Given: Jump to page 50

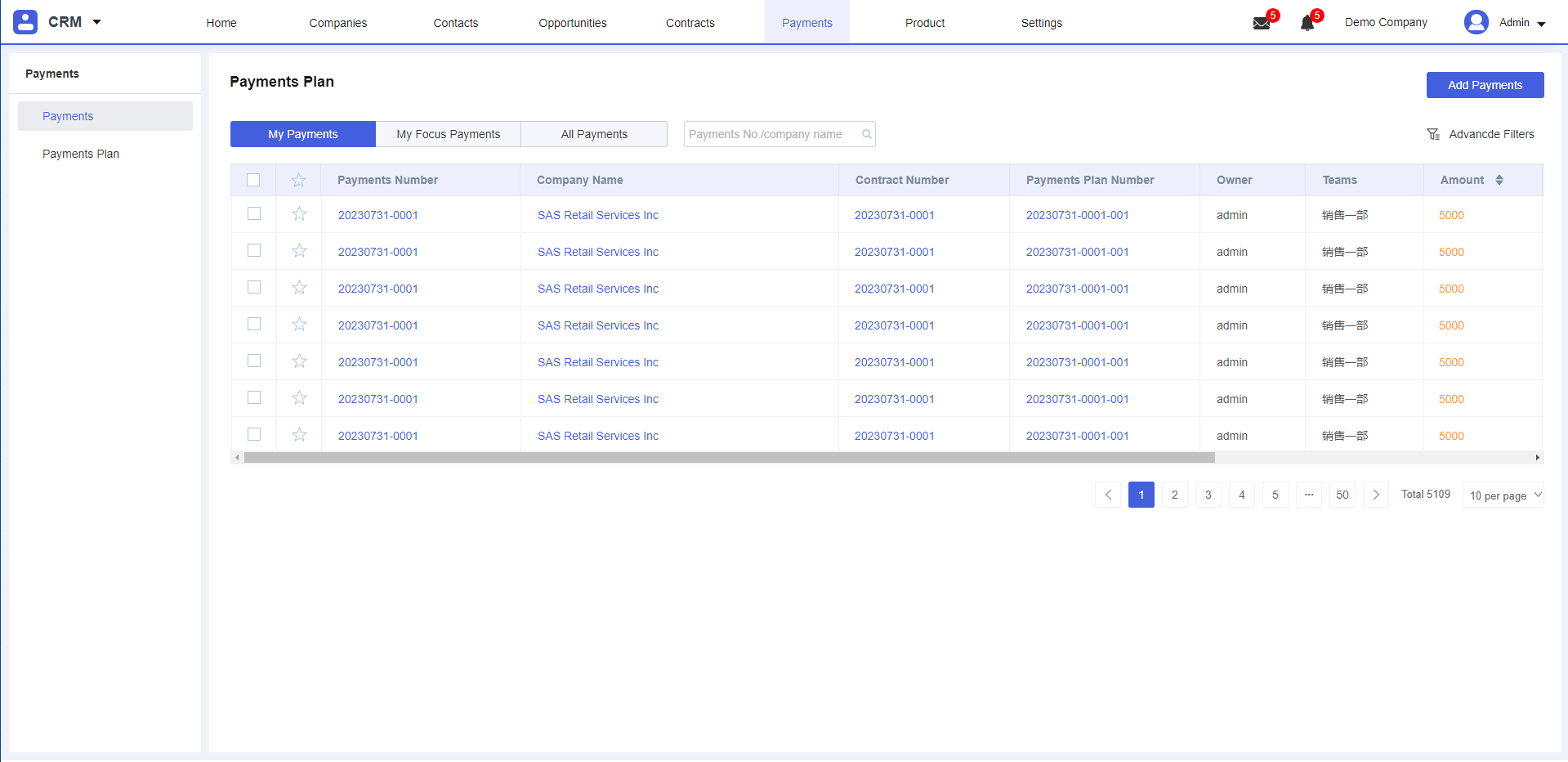Looking at the screenshot, I should [x=1342, y=495].
